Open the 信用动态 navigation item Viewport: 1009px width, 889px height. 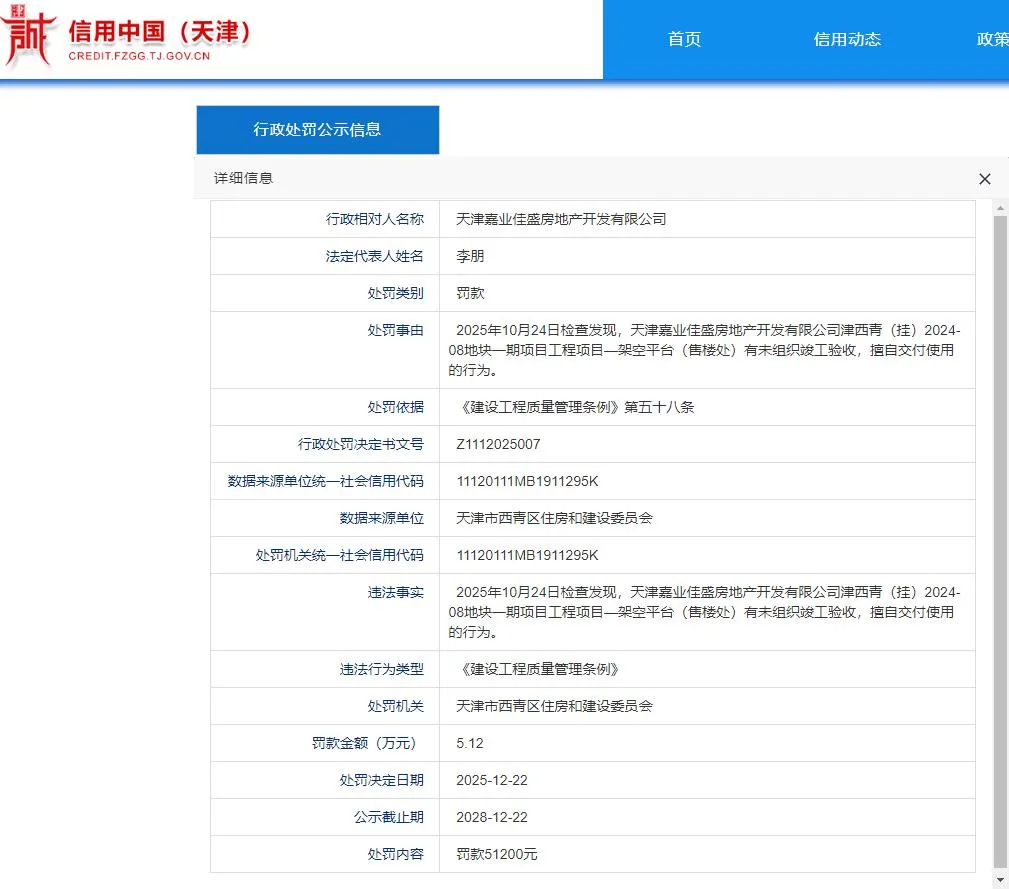coord(847,39)
